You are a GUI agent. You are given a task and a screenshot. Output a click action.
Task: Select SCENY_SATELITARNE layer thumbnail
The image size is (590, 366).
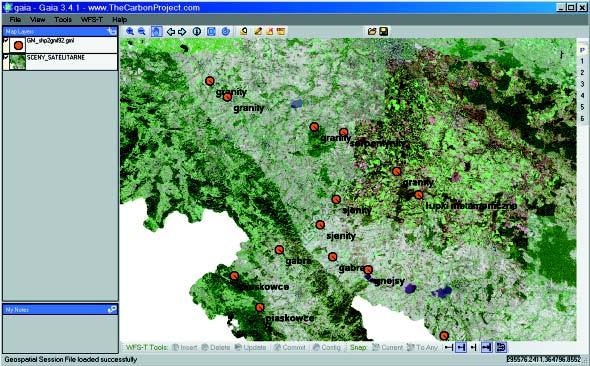(x=18, y=62)
